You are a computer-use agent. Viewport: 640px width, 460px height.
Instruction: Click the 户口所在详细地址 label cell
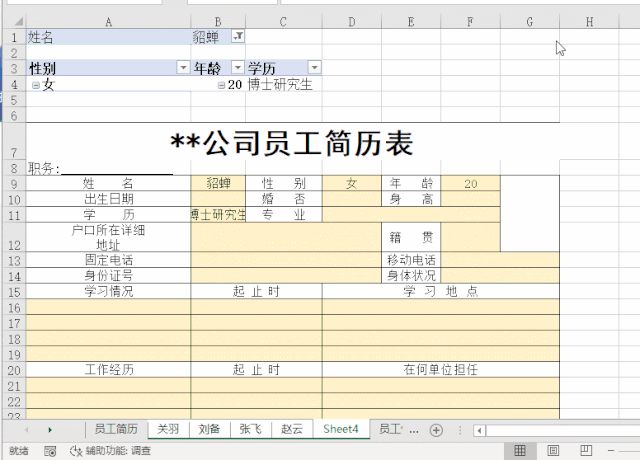108,237
